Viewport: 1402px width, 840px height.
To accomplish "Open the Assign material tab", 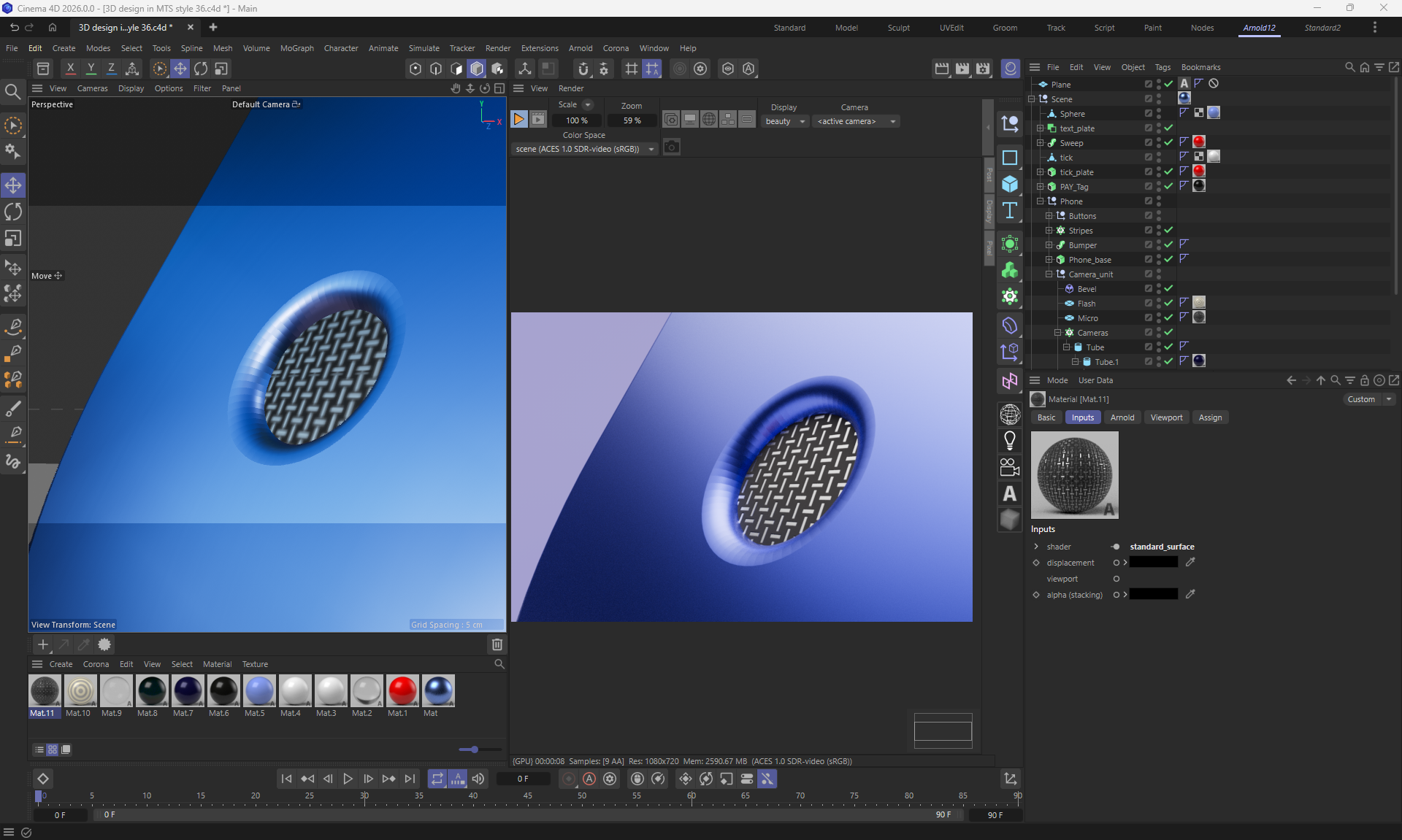I will pyautogui.click(x=1209, y=417).
